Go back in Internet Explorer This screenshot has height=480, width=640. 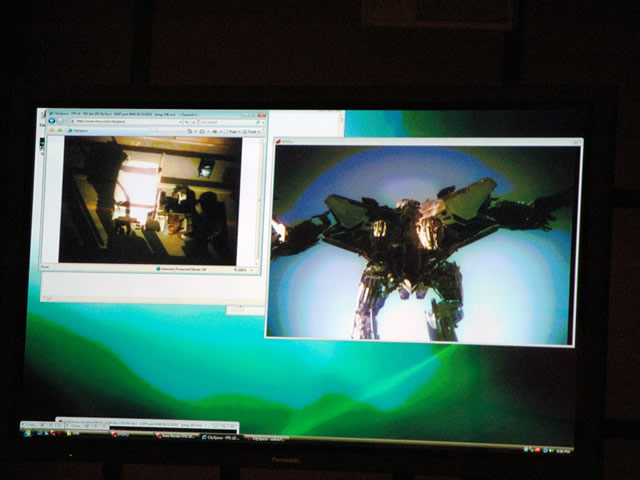click(52, 121)
